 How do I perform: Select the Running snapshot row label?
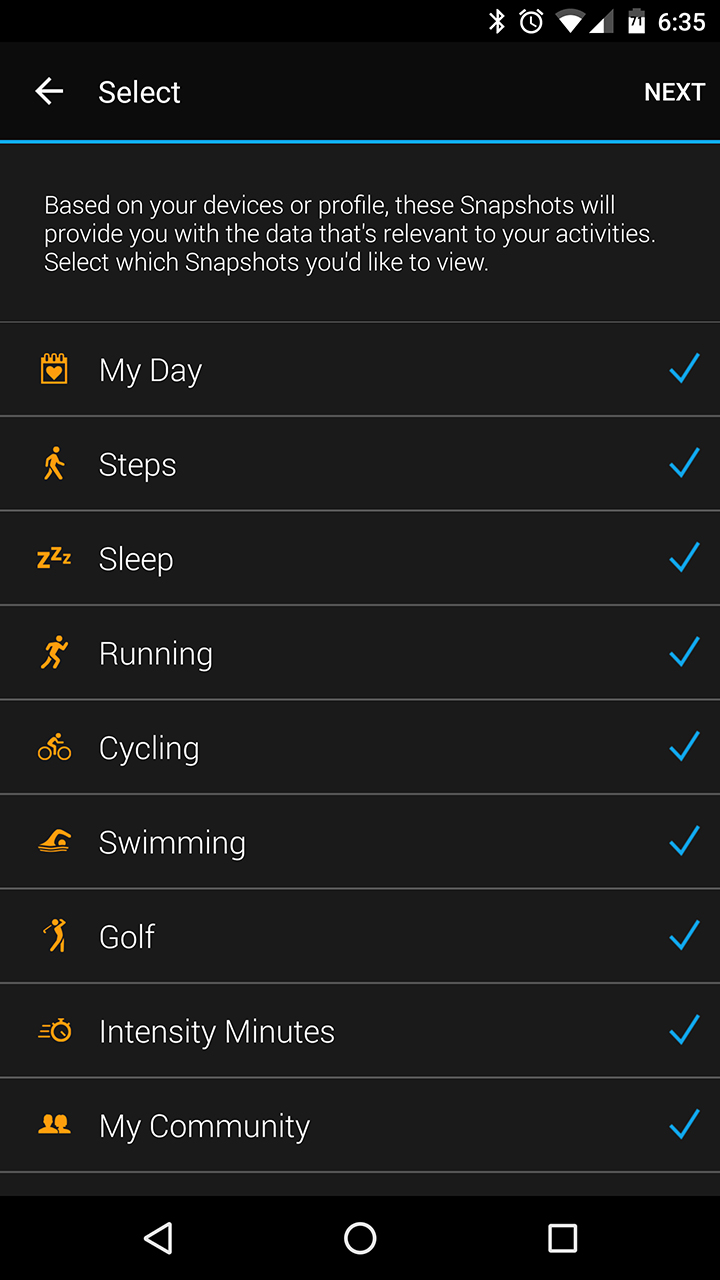(156, 654)
